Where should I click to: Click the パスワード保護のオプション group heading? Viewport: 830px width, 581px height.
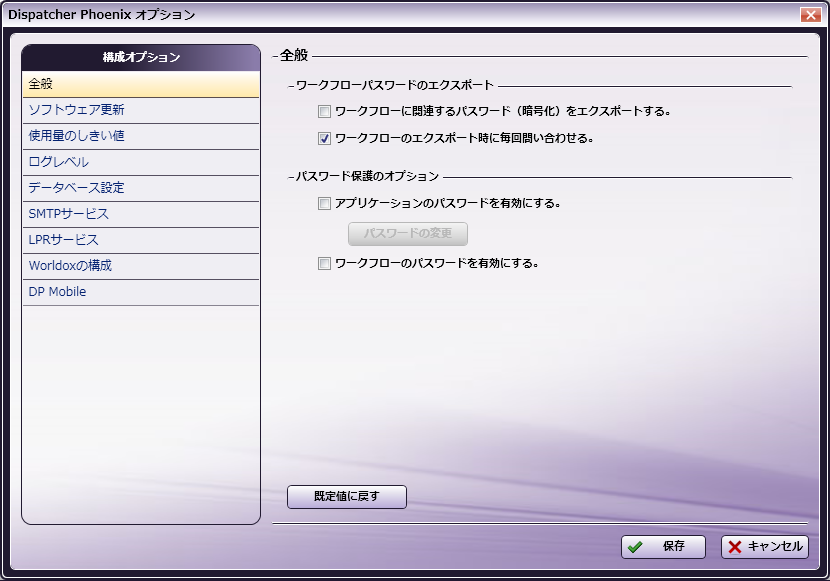[367, 176]
